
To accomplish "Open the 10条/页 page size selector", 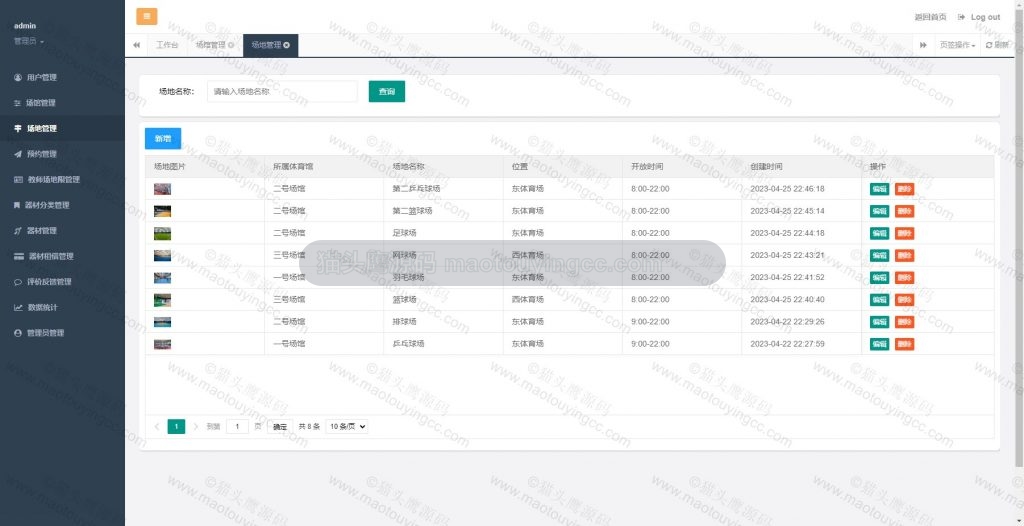I will pyautogui.click(x=347, y=427).
